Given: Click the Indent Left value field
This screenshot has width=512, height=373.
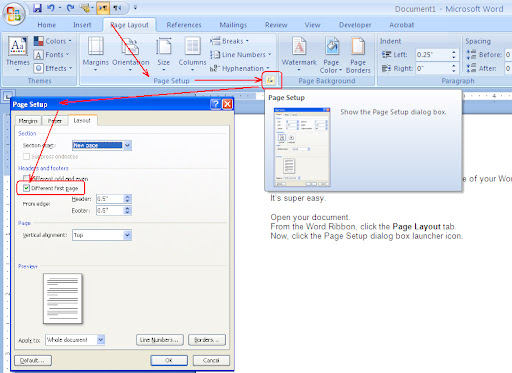Looking at the screenshot, I should coord(433,55).
